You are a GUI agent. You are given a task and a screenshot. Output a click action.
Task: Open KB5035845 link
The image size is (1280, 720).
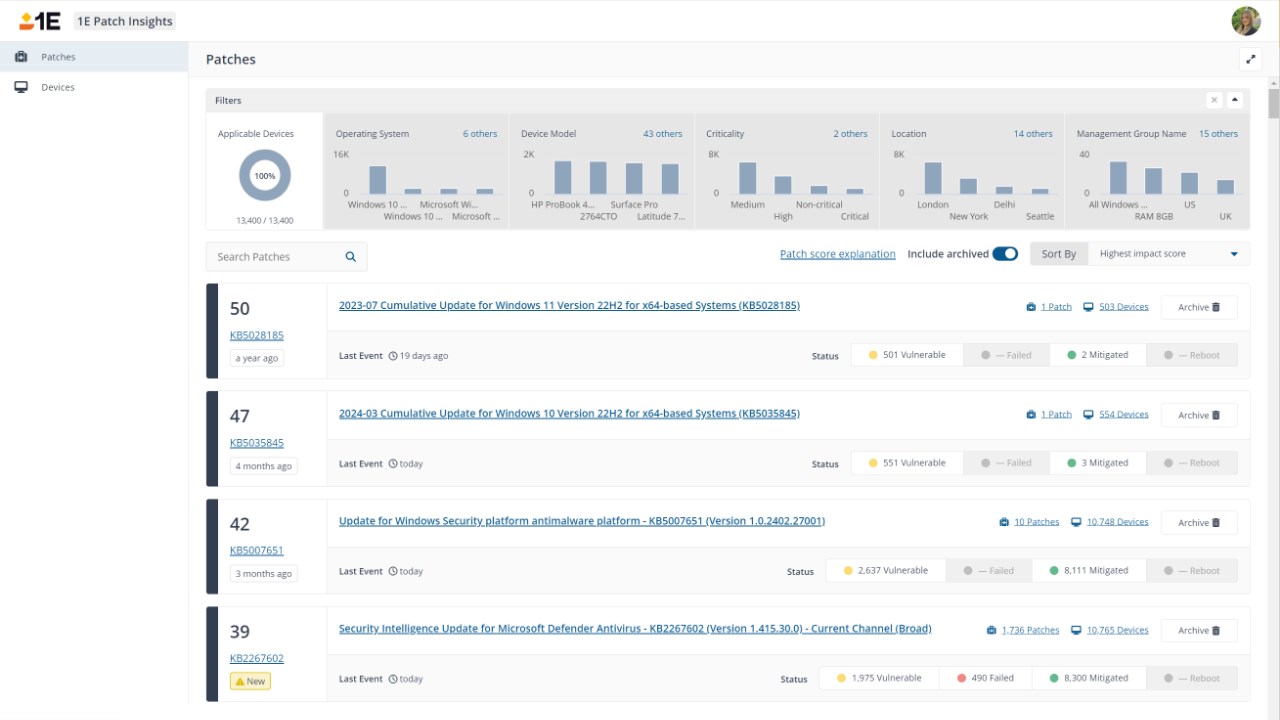pyautogui.click(x=257, y=443)
